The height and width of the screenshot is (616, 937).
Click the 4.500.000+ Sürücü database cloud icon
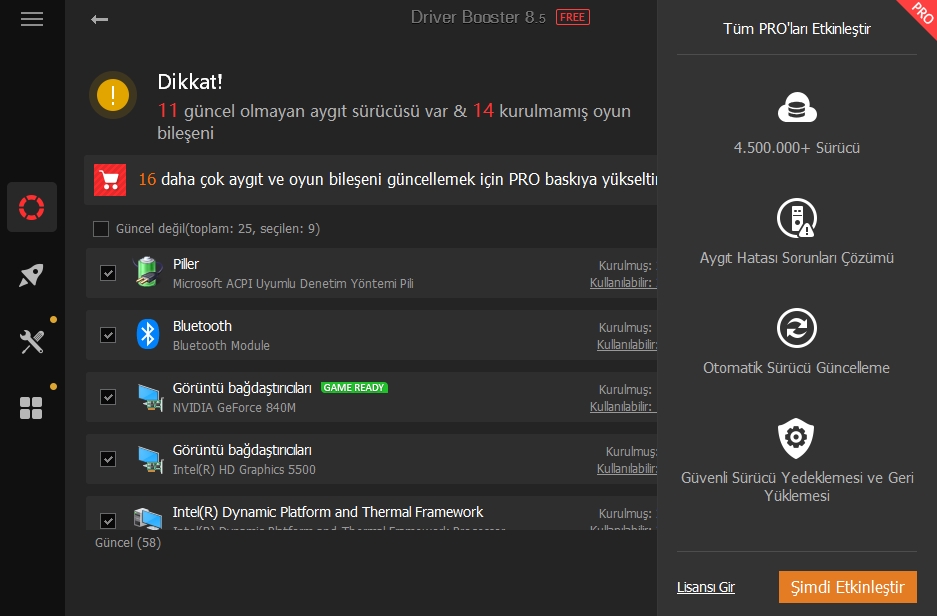coord(797,108)
